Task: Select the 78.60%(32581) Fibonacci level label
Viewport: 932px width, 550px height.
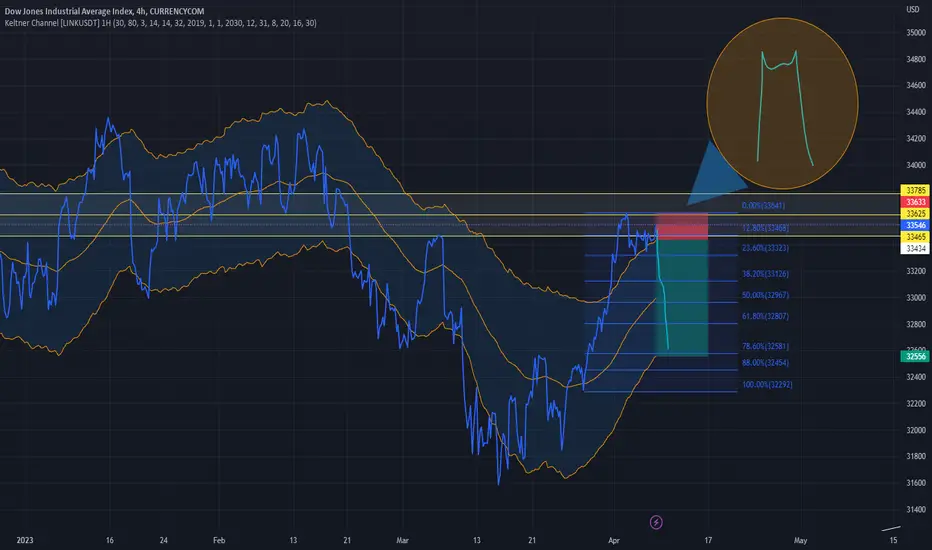Action: click(x=766, y=346)
